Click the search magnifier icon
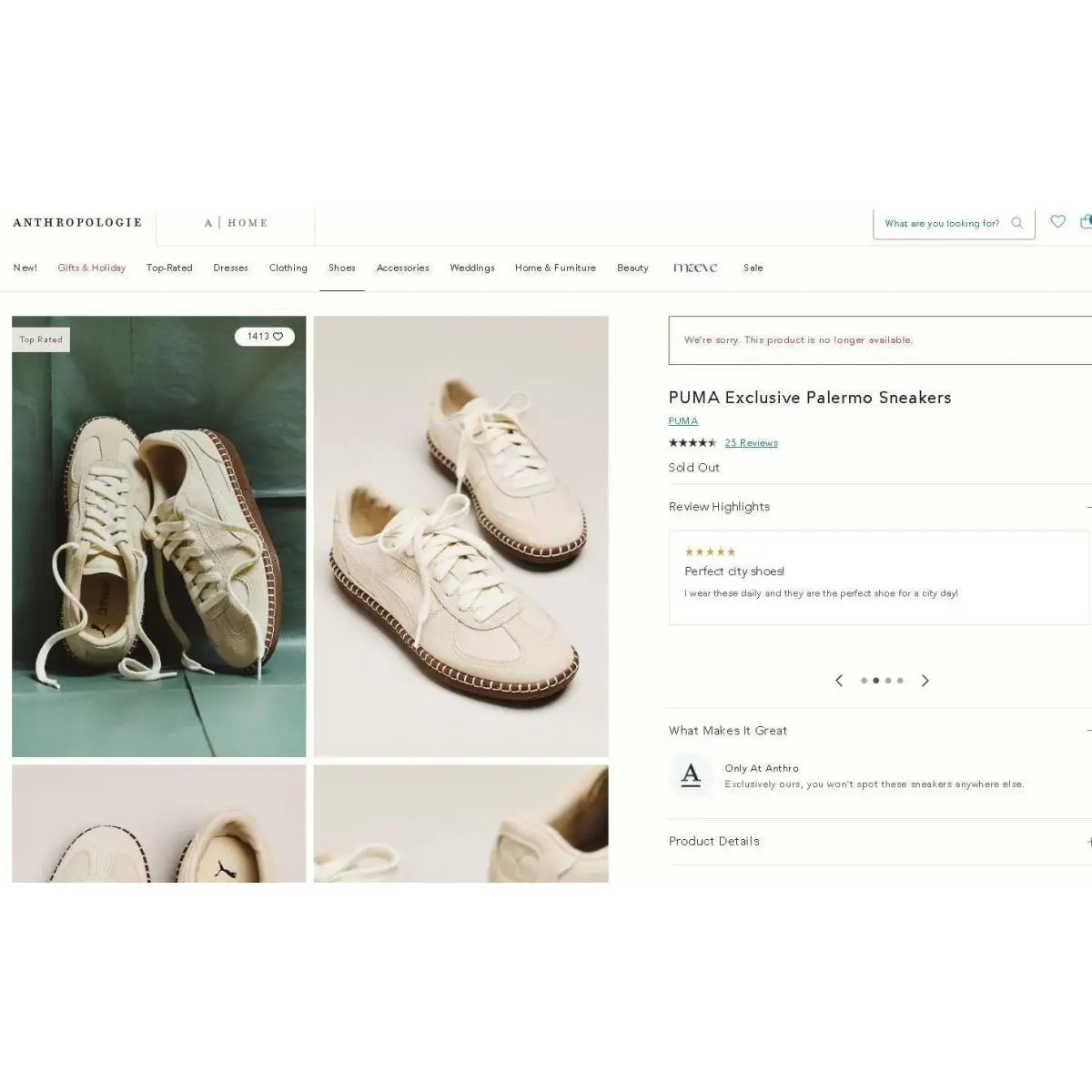This screenshot has height=1092, width=1092. coord(1016,223)
